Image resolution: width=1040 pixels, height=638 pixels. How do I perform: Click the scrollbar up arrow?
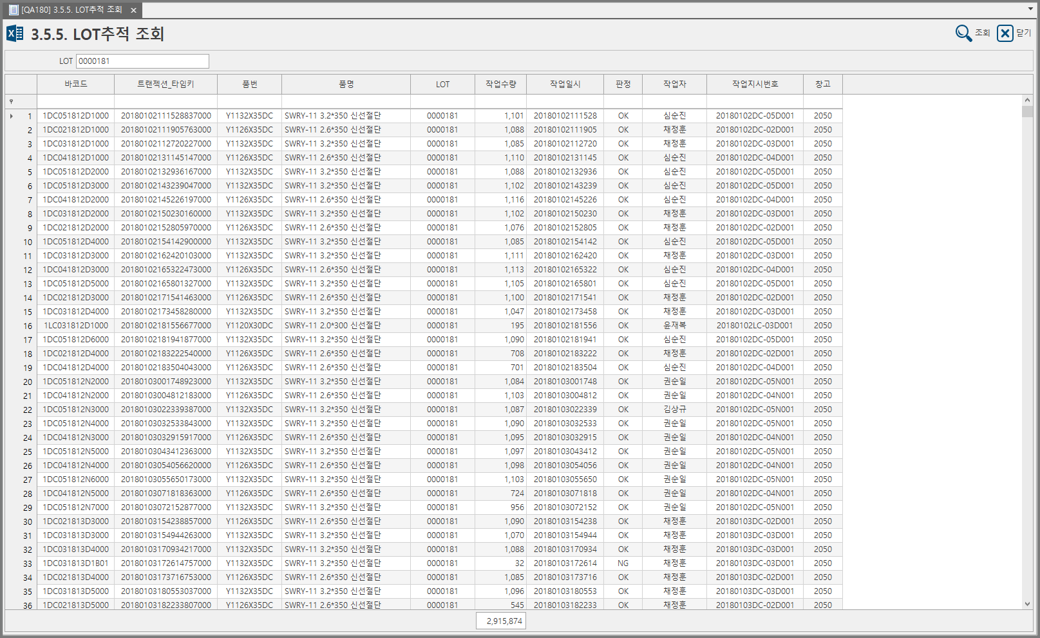point(1027,101)
